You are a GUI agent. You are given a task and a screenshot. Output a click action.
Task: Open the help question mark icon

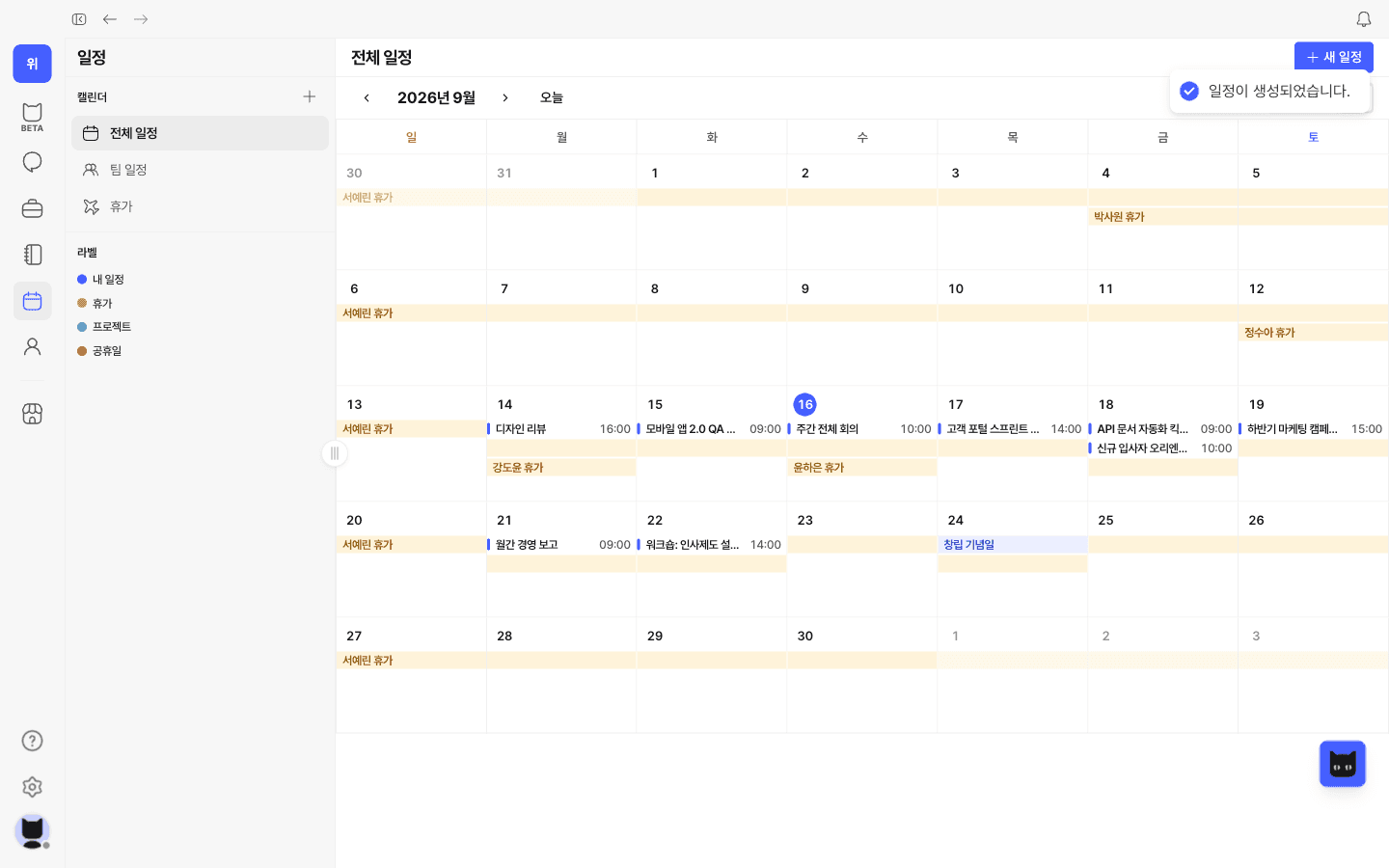coord(32,741)
